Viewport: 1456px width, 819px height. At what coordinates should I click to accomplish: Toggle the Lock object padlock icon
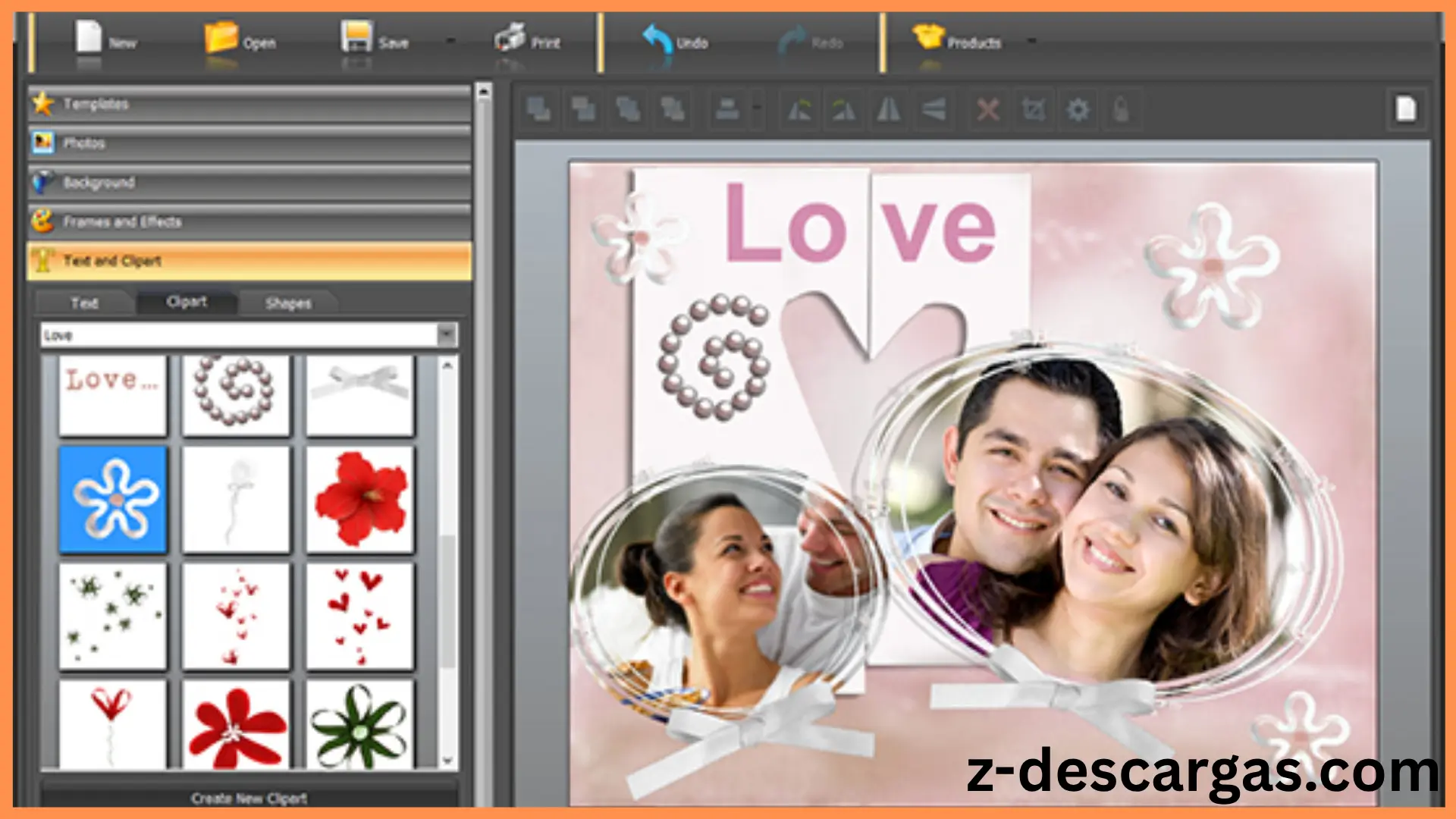[1122, 110]
